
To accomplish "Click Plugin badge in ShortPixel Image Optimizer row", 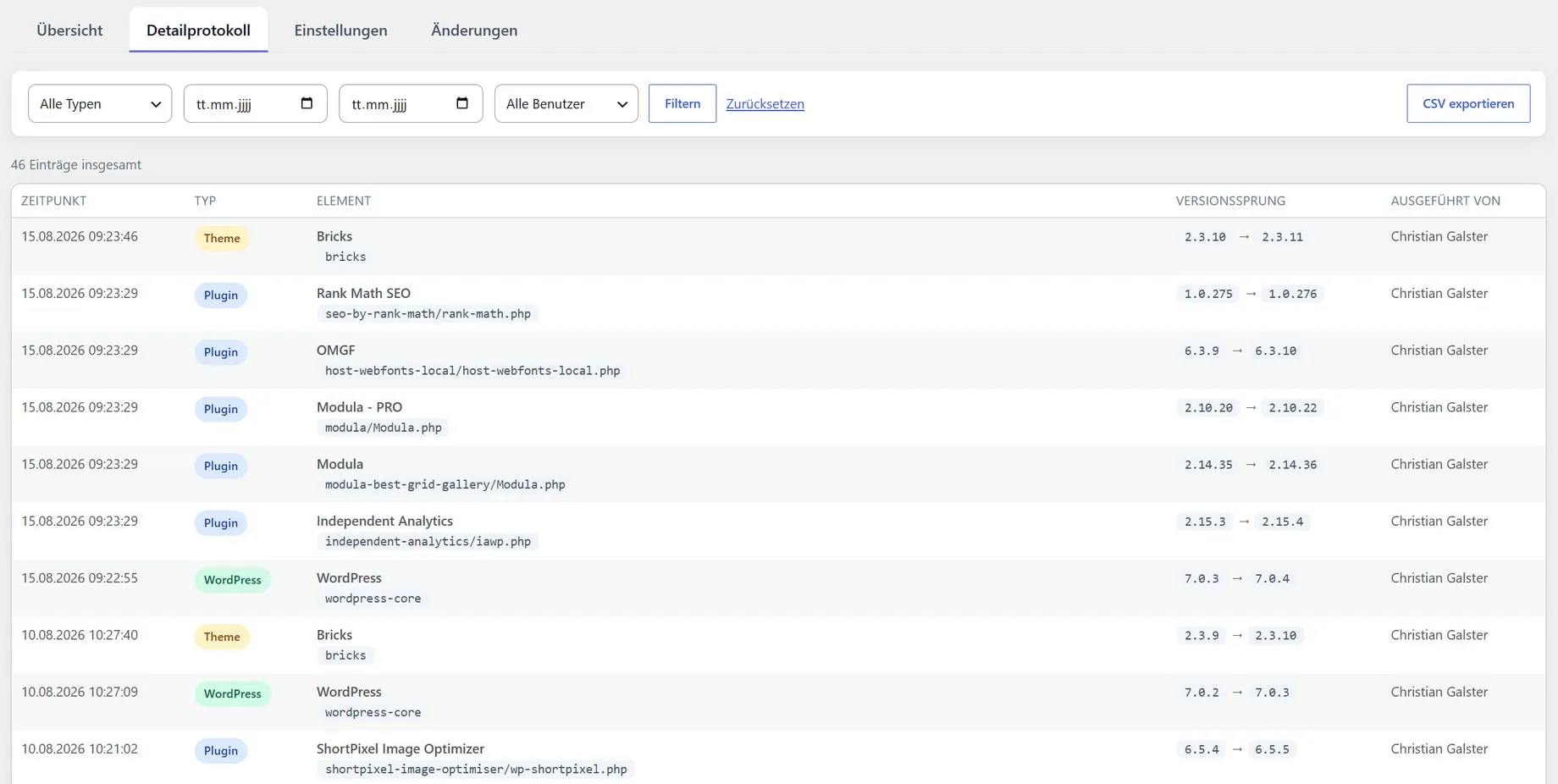I will coord(221,751).
